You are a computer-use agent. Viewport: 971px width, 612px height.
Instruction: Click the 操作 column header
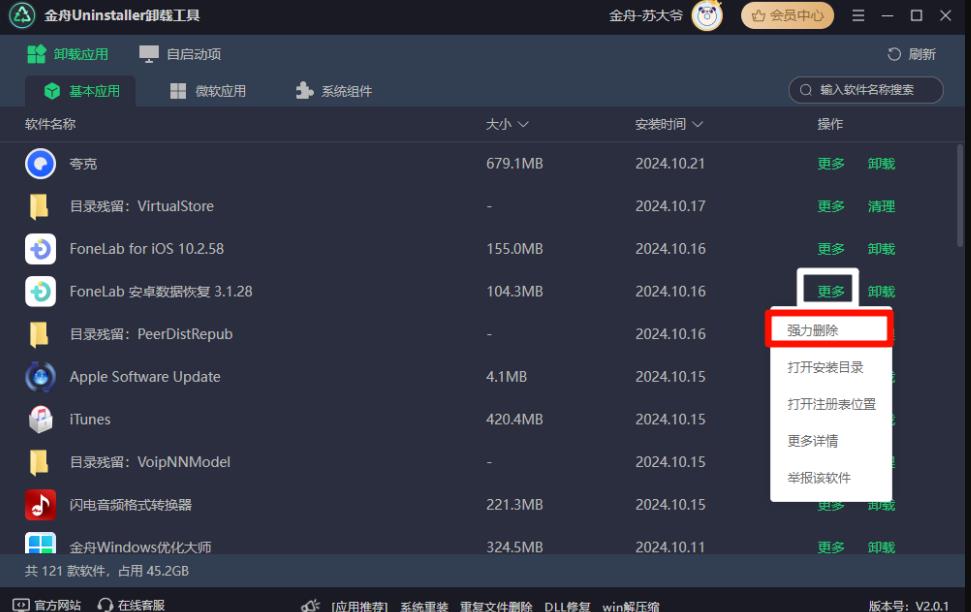tap(830, 125)
